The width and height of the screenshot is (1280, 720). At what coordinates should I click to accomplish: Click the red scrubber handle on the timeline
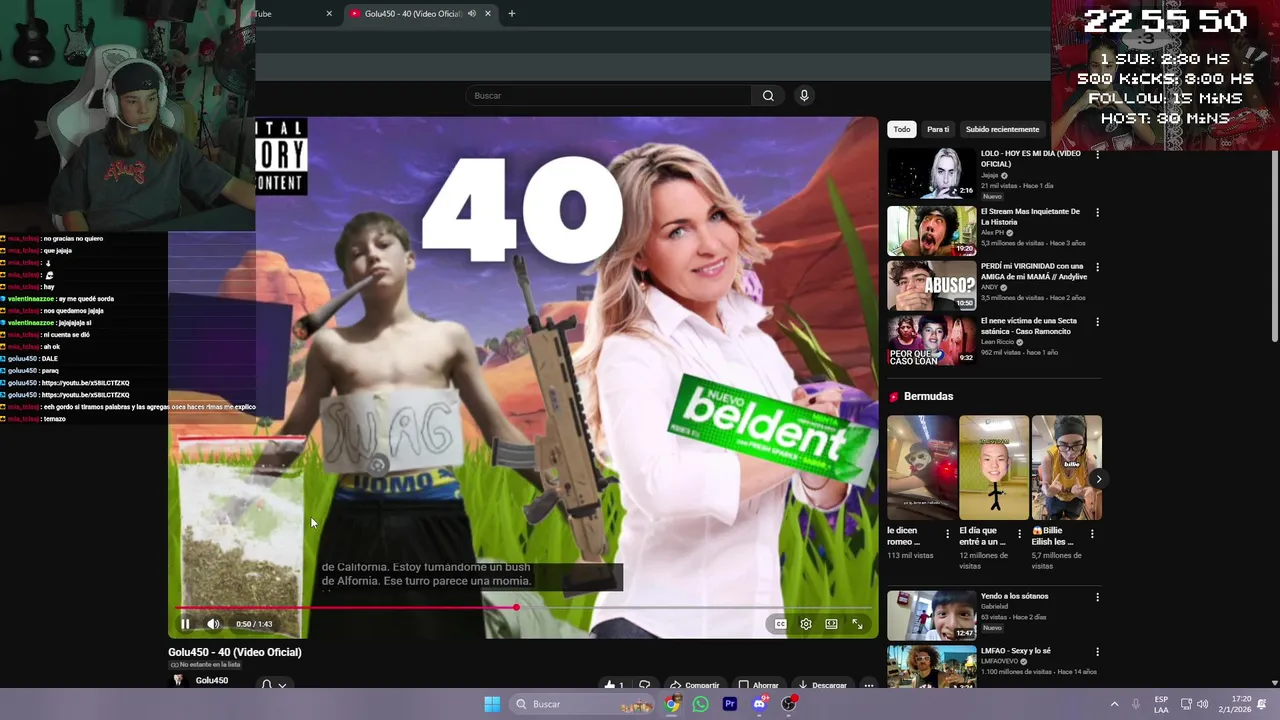[516, 607]
